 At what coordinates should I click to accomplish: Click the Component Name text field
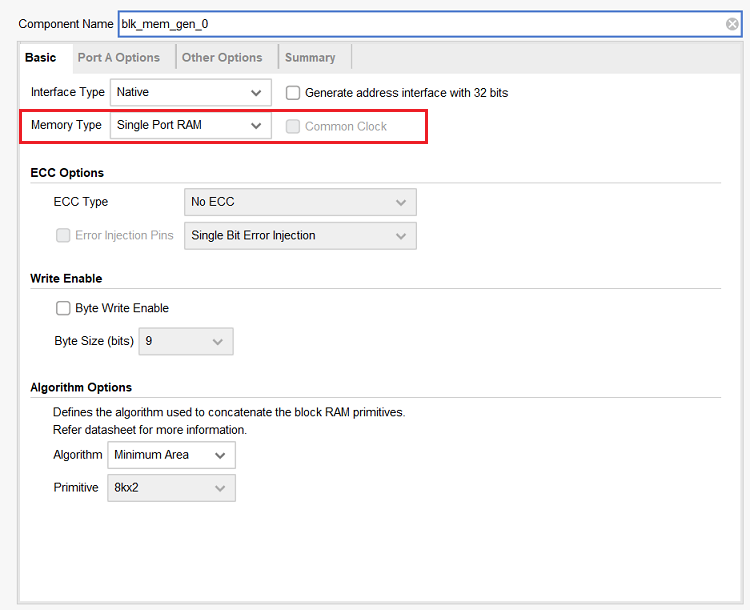(x=420, y=24)
